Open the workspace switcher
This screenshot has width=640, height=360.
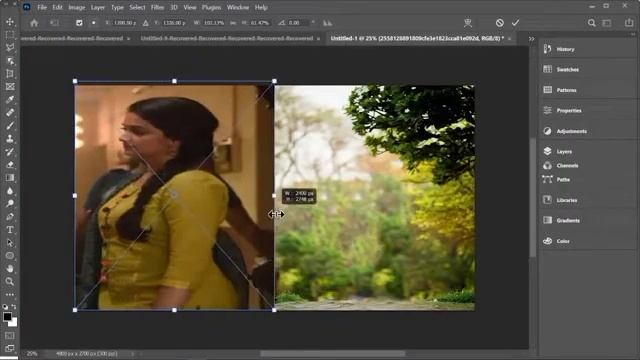607,23
